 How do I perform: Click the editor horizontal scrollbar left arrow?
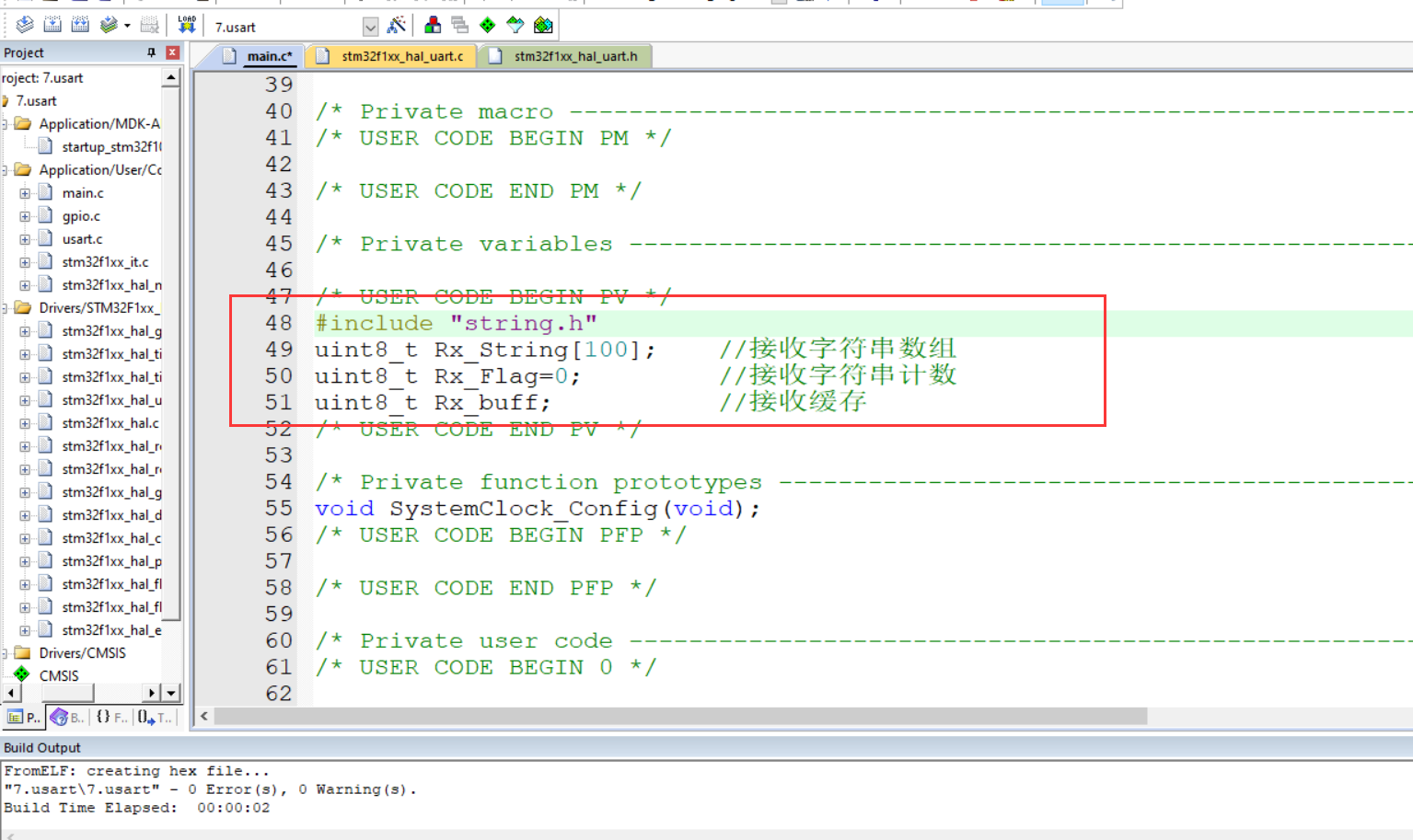point(204,716)
